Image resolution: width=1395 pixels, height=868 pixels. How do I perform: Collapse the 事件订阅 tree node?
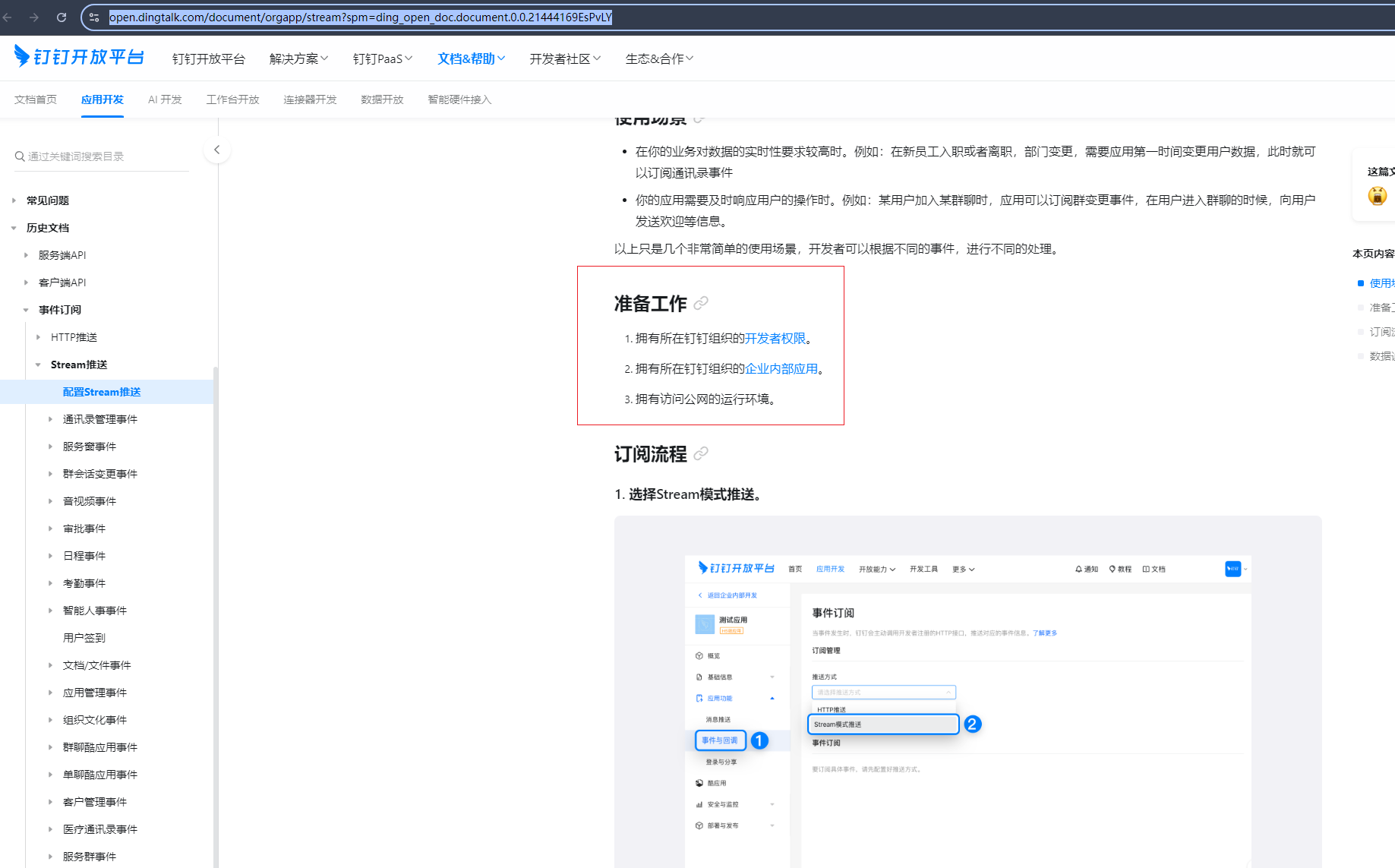coord(26,310)
